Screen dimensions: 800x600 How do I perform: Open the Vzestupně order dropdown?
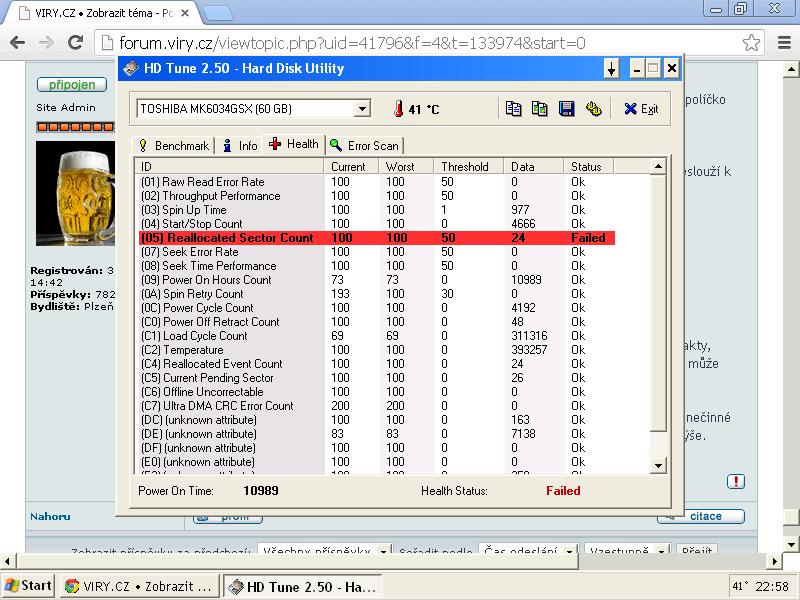627,551
